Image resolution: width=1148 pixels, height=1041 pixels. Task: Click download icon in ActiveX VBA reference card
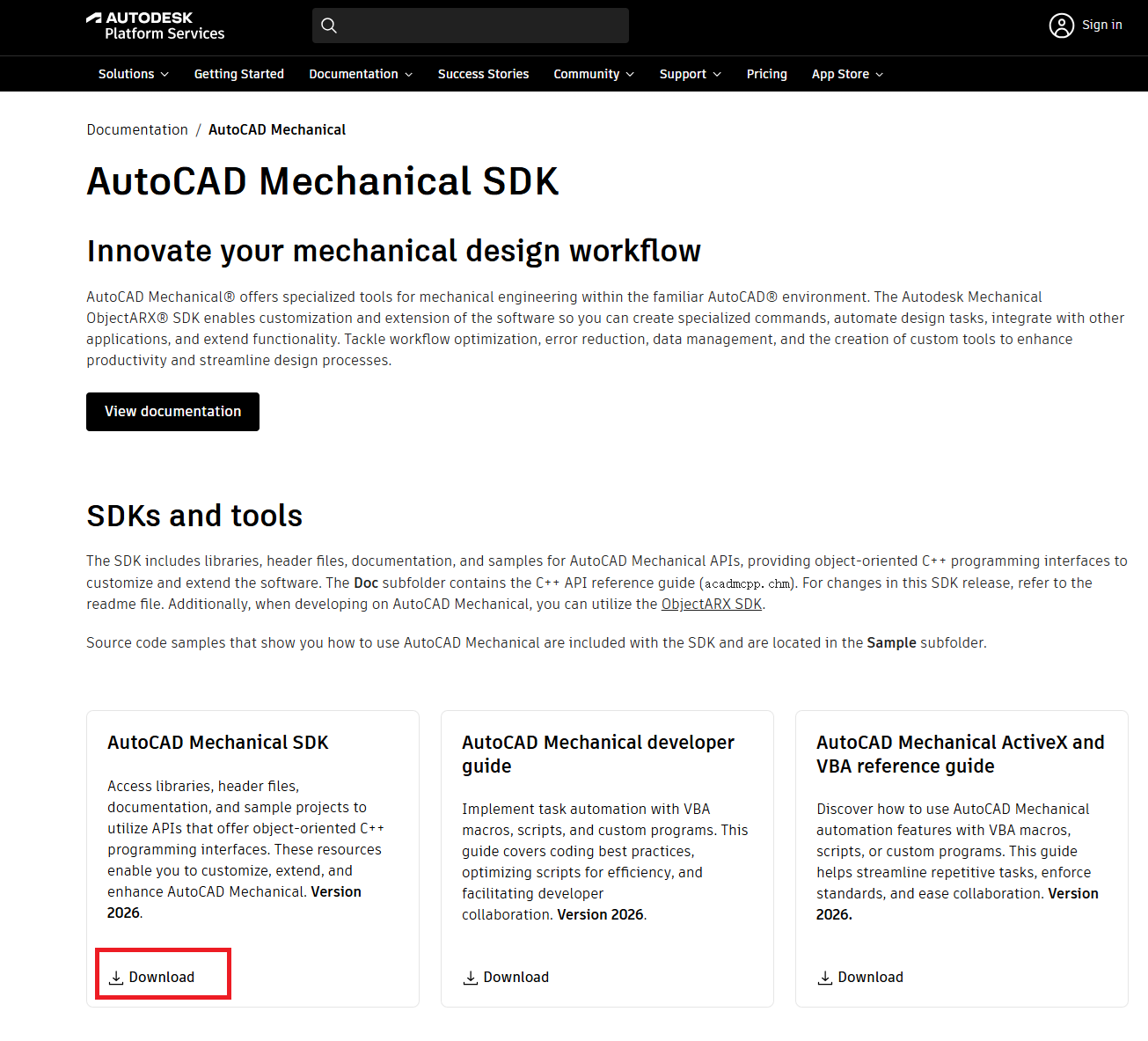[x=825, y=978]
